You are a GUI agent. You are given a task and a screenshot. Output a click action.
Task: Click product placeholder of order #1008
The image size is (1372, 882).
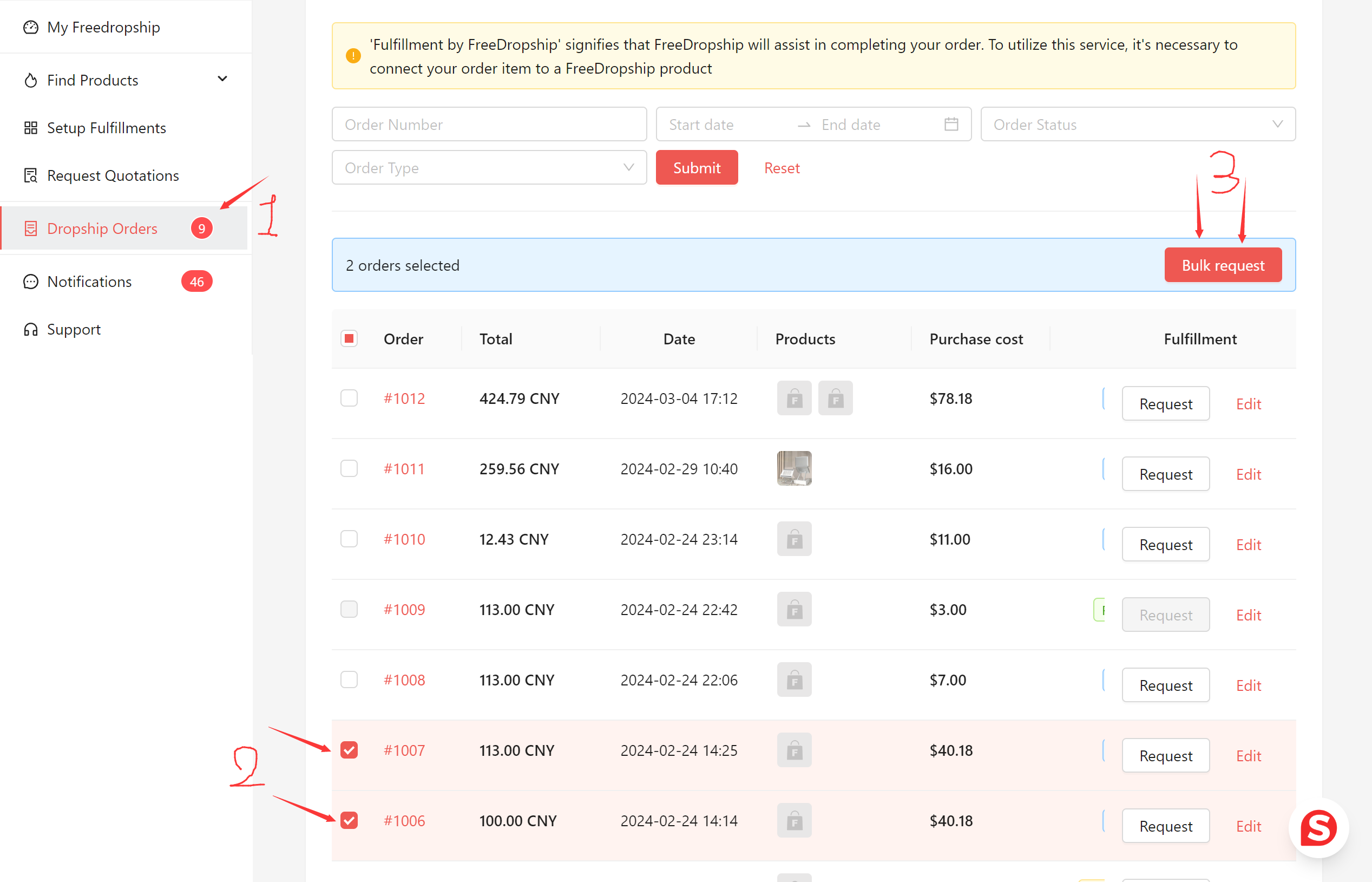click(795, 680)
